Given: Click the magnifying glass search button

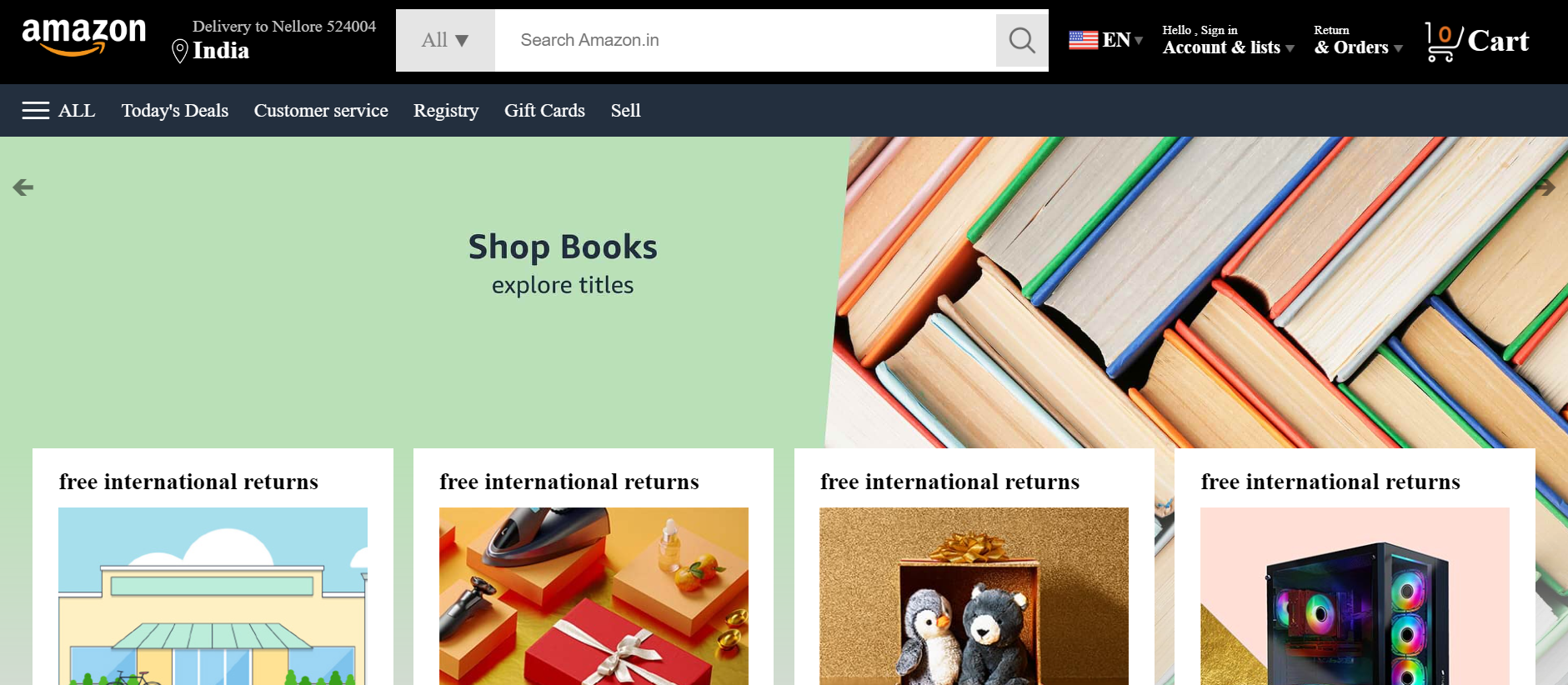Looking at the screenshot, I should click(1022, 40).
